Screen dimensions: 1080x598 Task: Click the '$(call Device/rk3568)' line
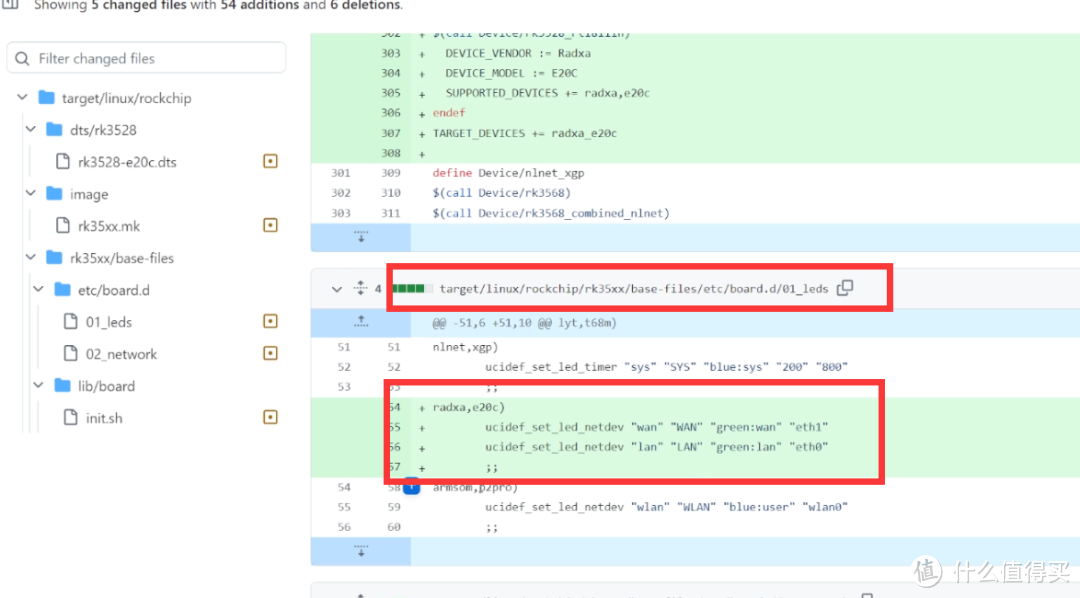pyautogui.click(x=501, y=193)
